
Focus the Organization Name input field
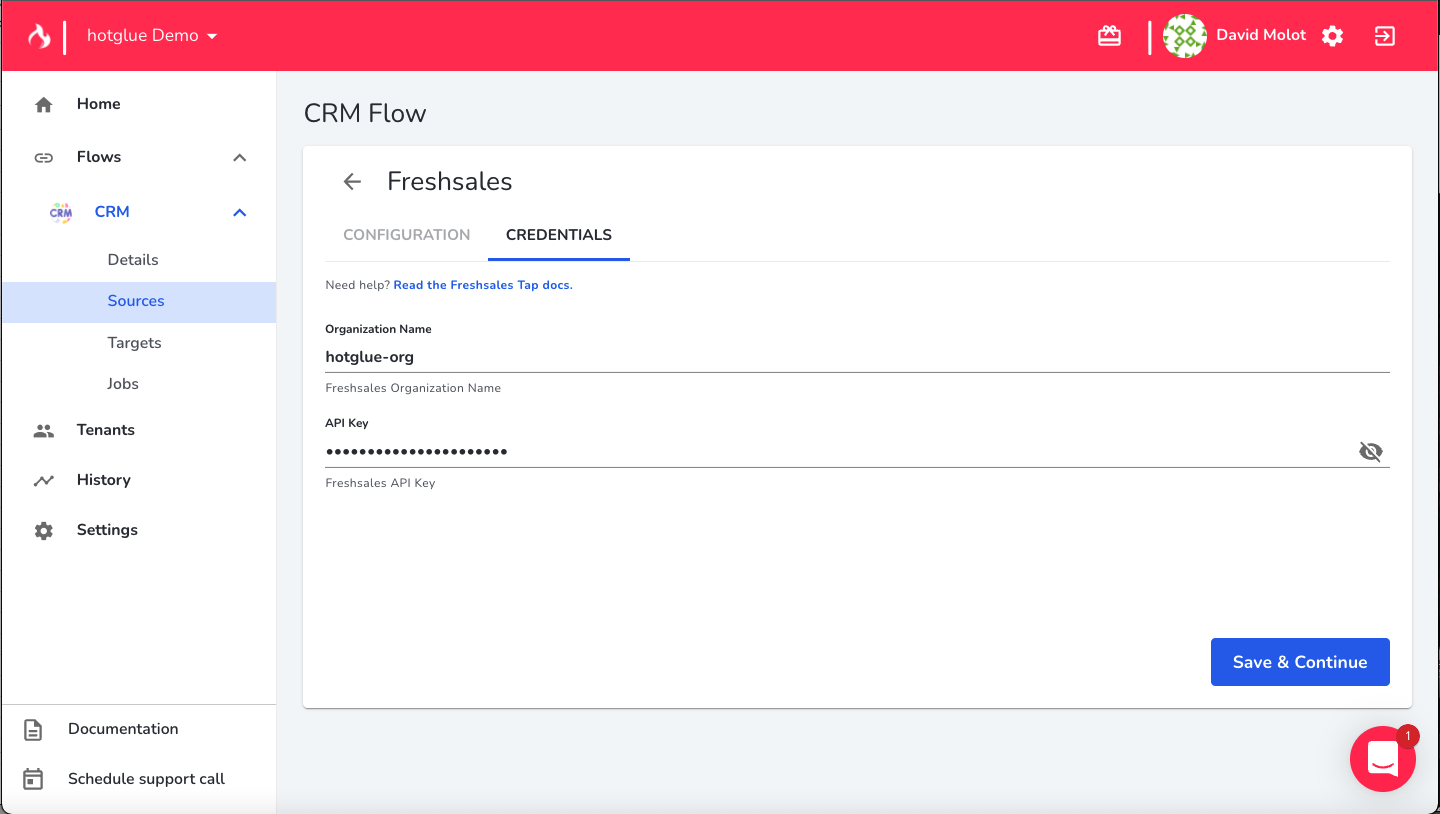857,357
